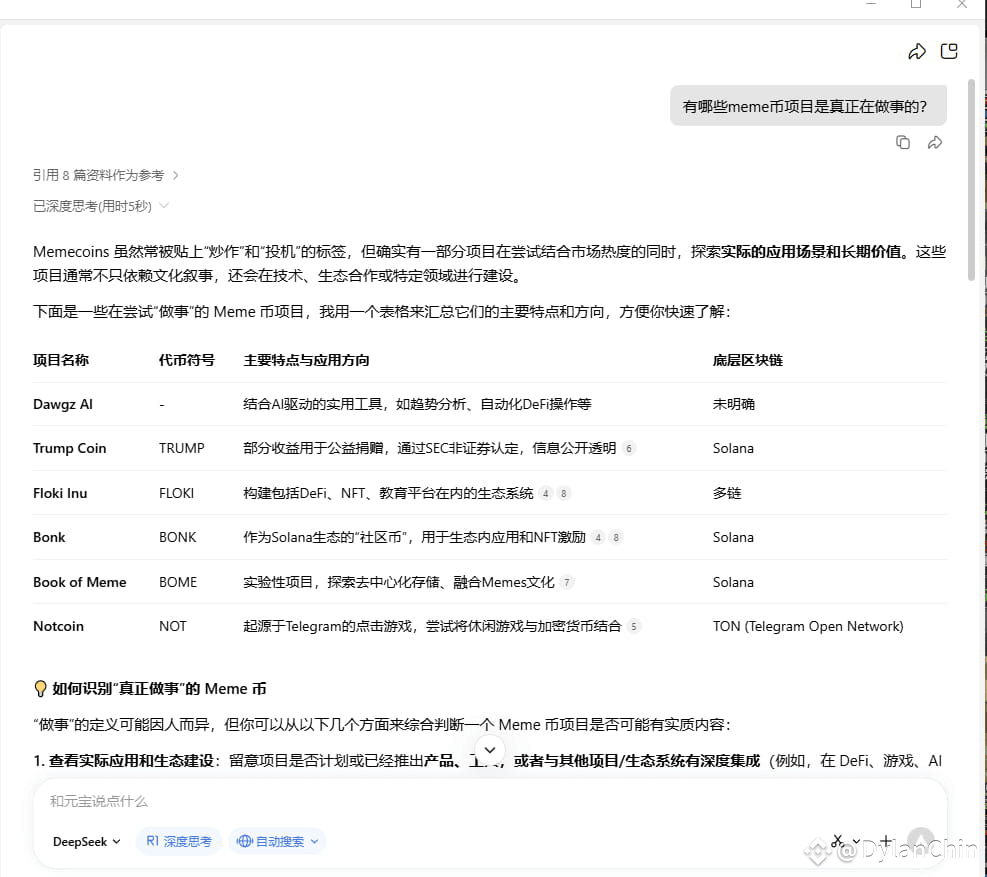Click the 未明确 blockchain cell
987x877 pixels.
coord(733,404)
